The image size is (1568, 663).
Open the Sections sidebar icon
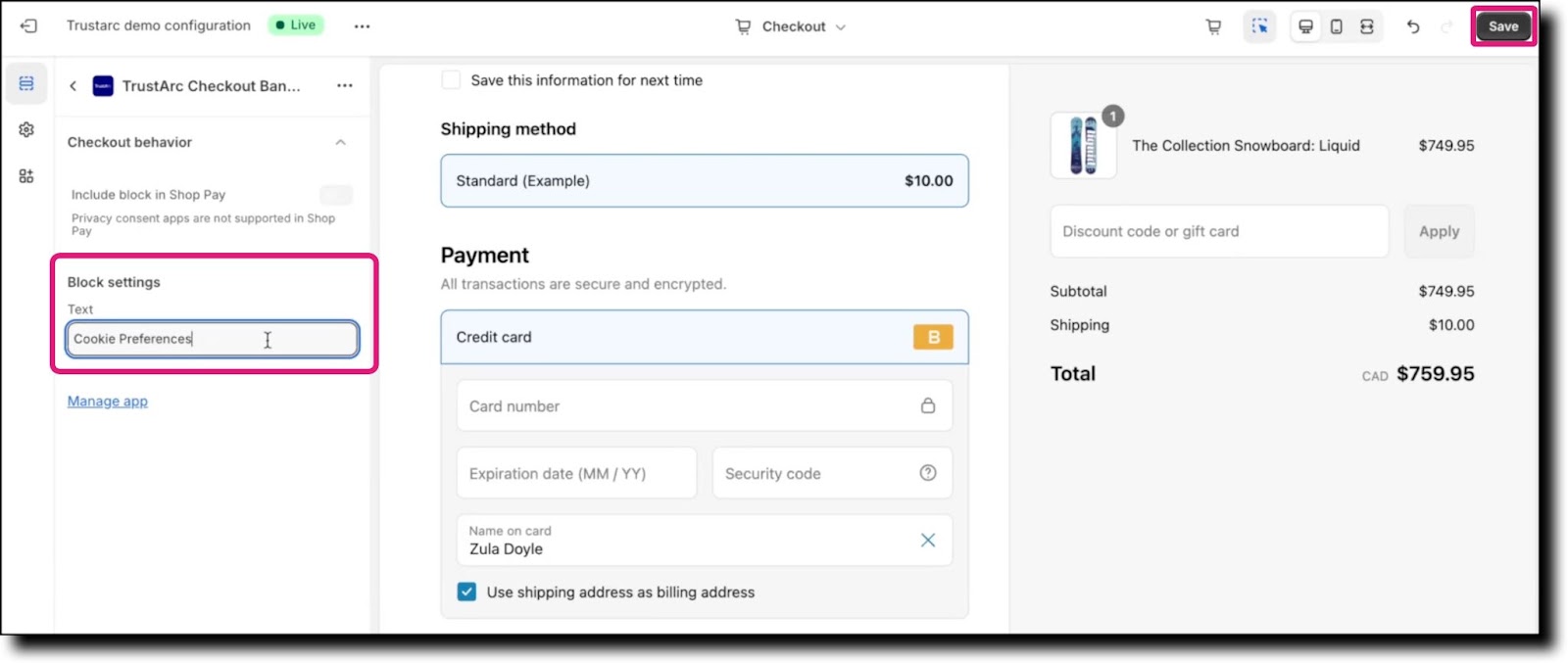coord(26,83)
